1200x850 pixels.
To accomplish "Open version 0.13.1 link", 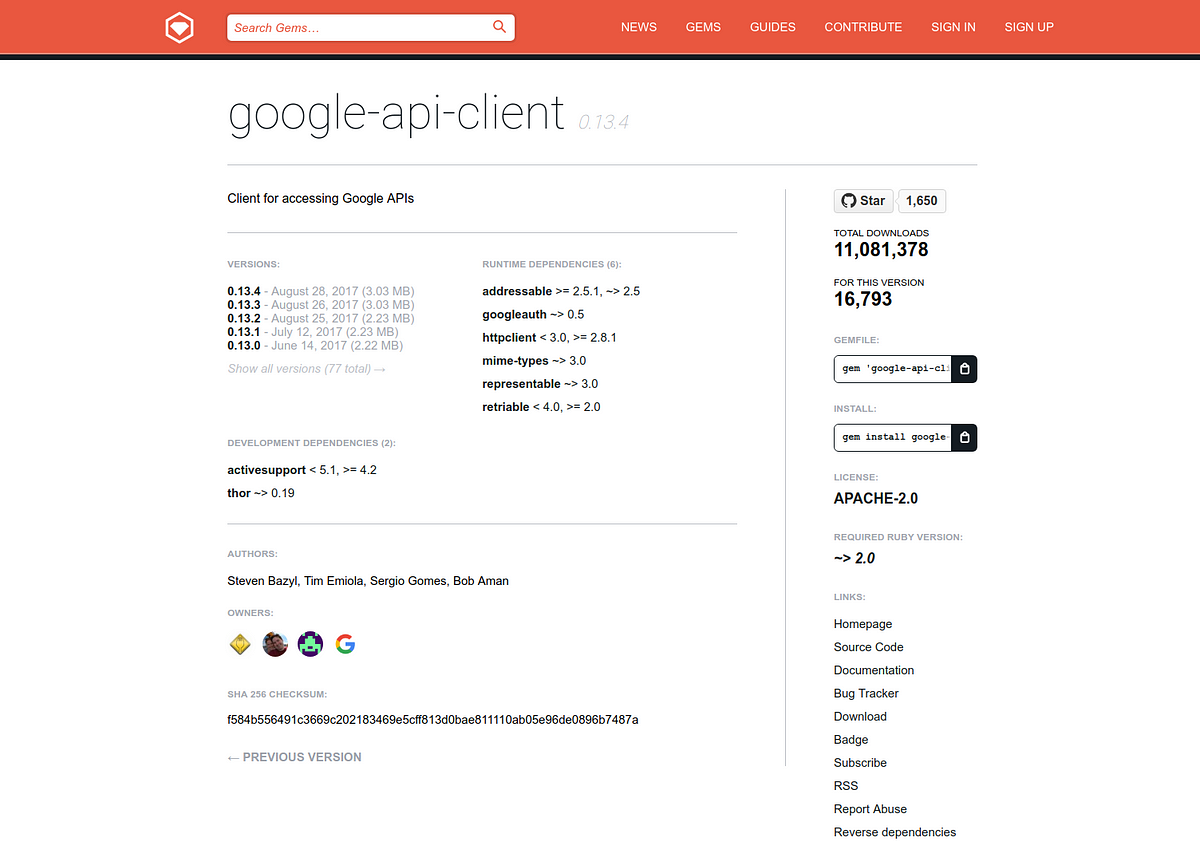I will pyautogui.click(x=244, y=332).
